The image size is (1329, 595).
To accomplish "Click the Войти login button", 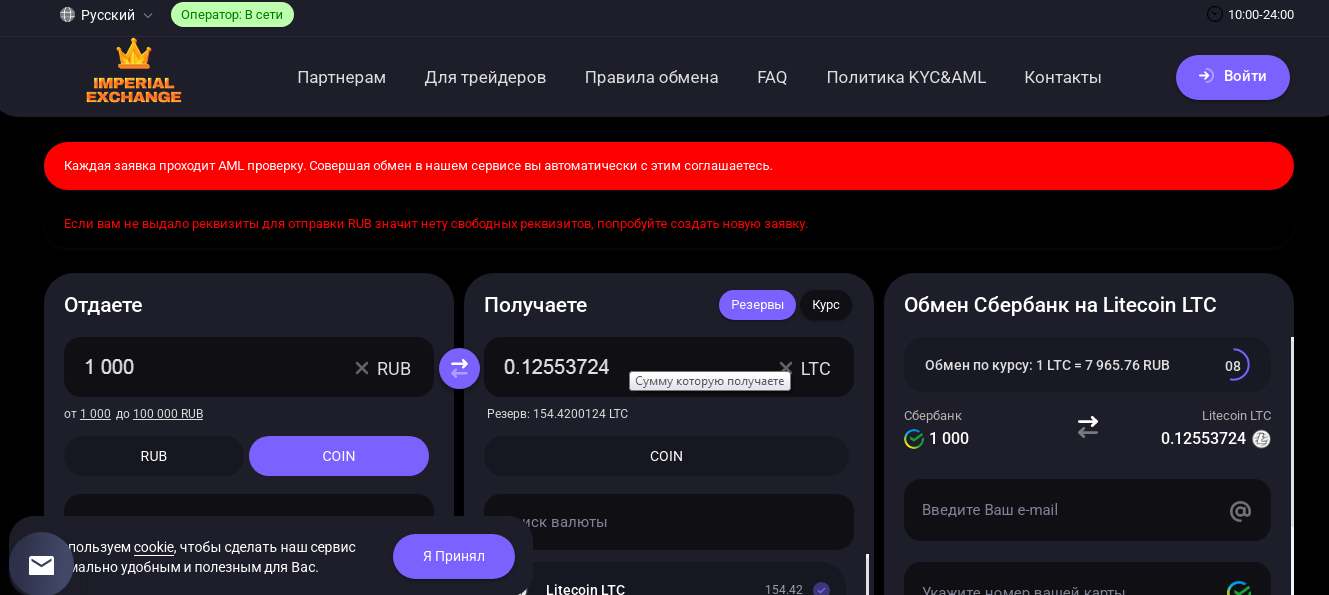I will click(1233, 77).
